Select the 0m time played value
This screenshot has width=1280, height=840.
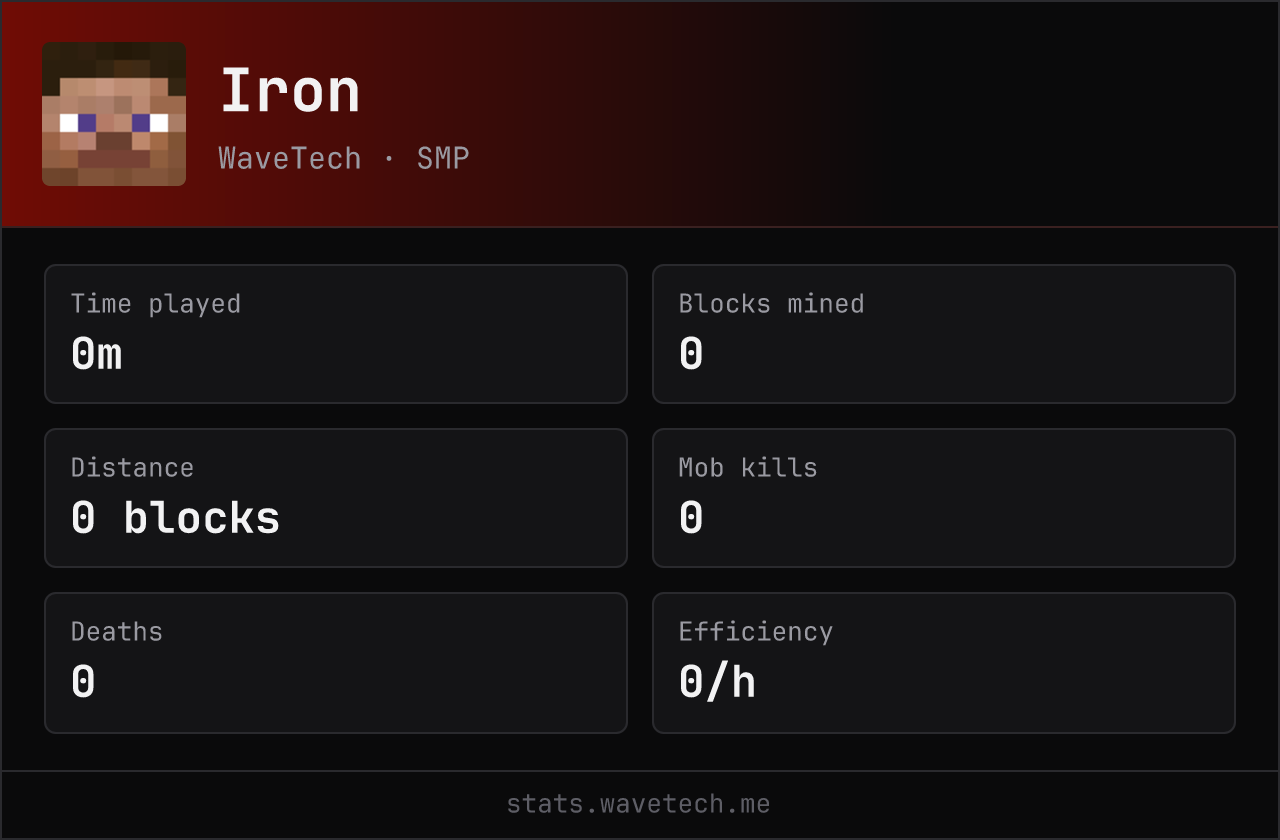96,354
